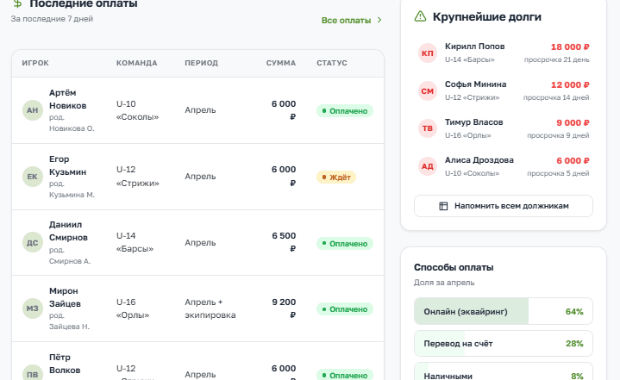The image size is (620, 380).
Task: Click АД avatar of Алиса Дроздова
Action: coord(427,166)
